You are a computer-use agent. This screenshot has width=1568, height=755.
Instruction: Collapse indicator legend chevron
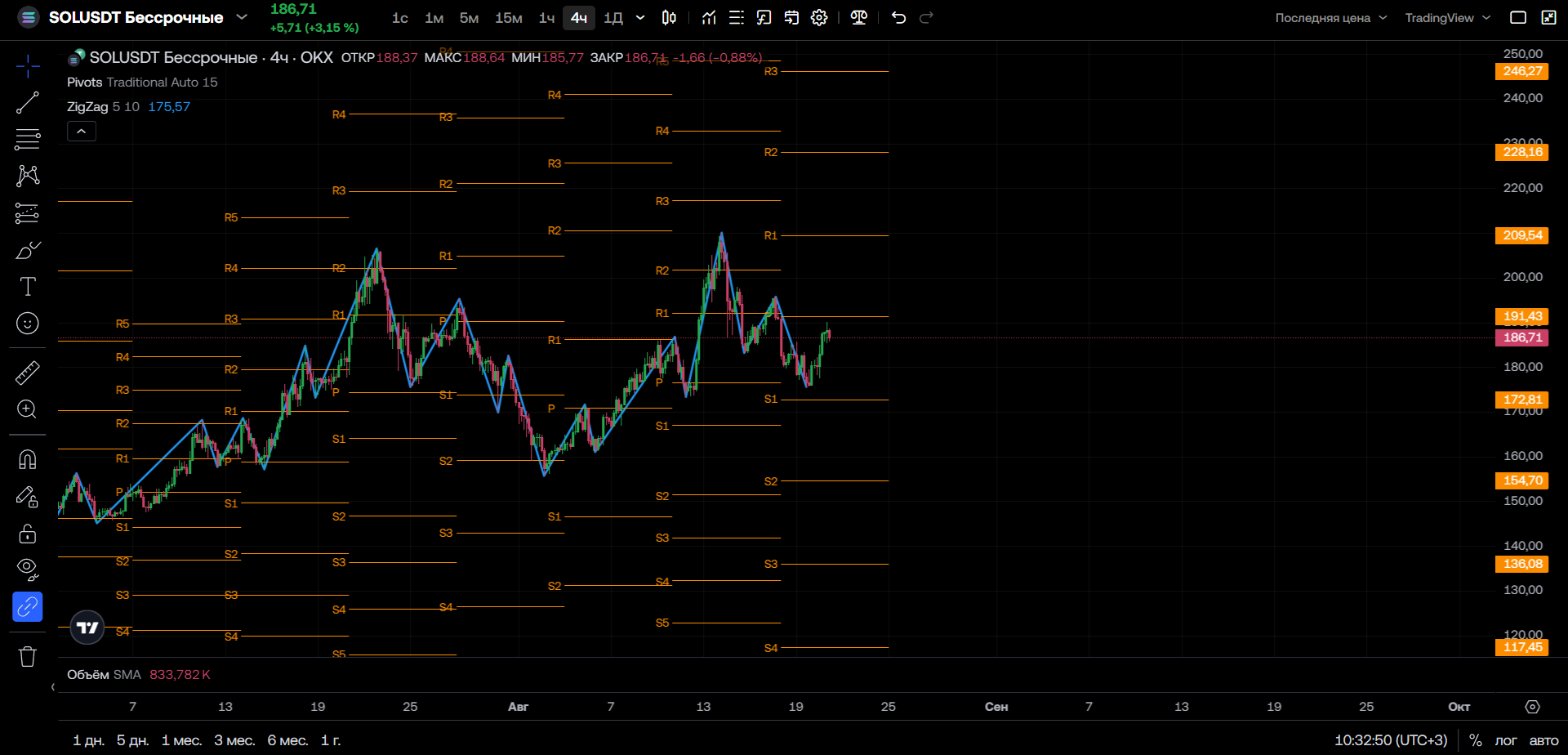[82, 131]
